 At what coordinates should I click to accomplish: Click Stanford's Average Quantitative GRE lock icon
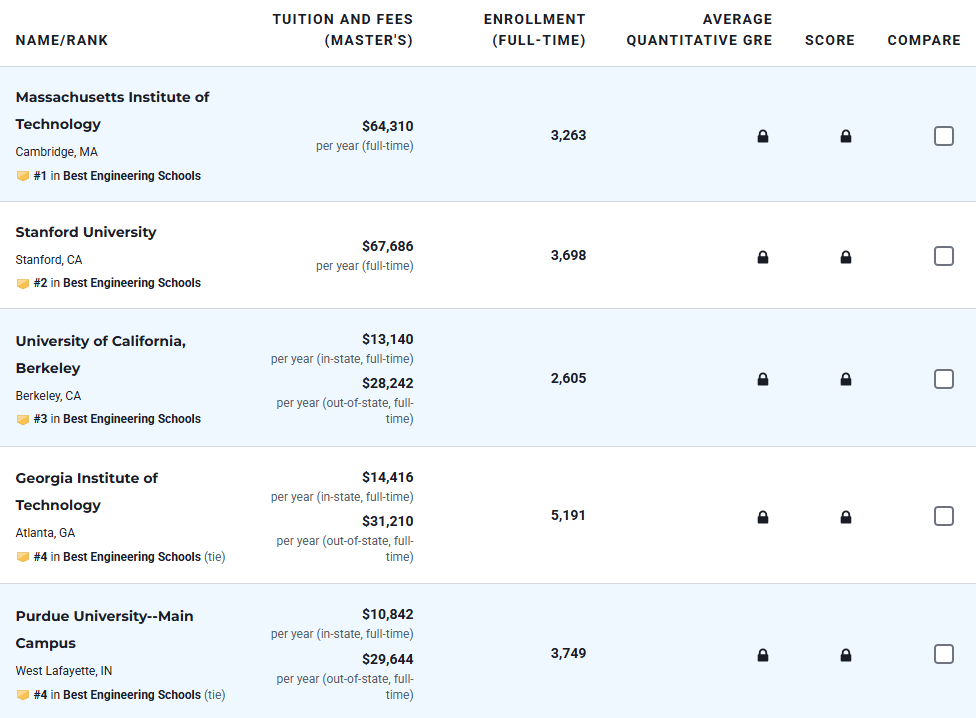[763, 257]
